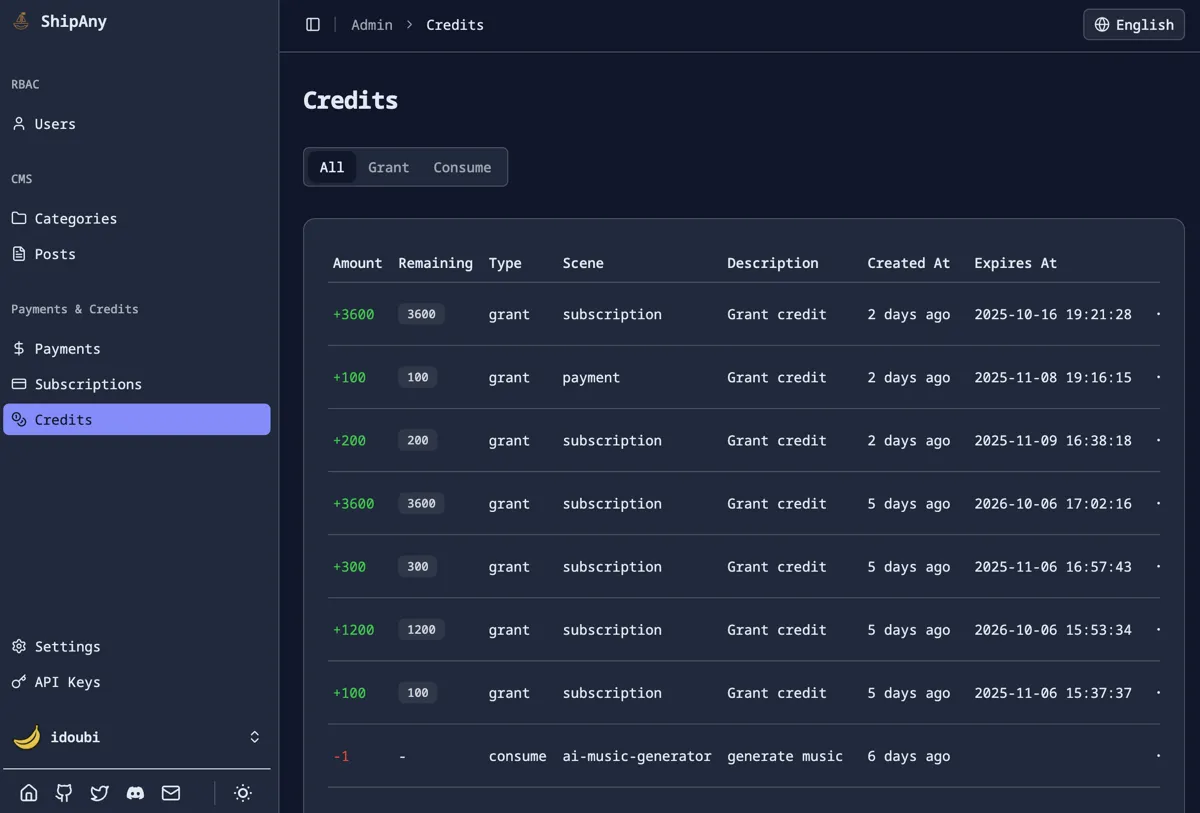Open the Payments sidebar item

click(x=67, y=349)
